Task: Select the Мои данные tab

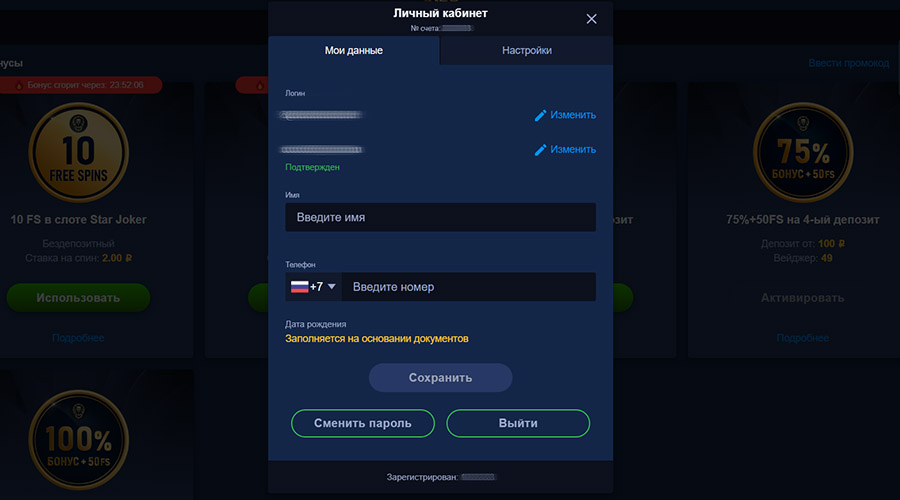Action: tap(354, 50)
